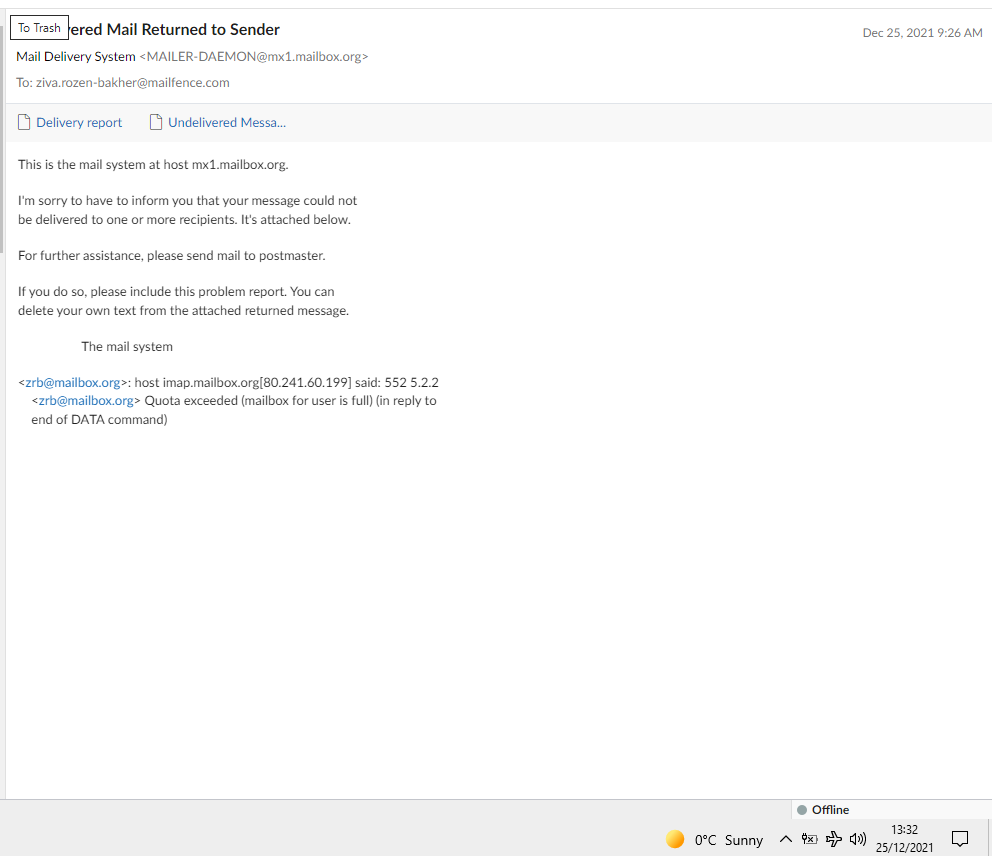This screenshot has height=856, width=992.
Task: Click the Offline status indicator
Action: [823, 810]
